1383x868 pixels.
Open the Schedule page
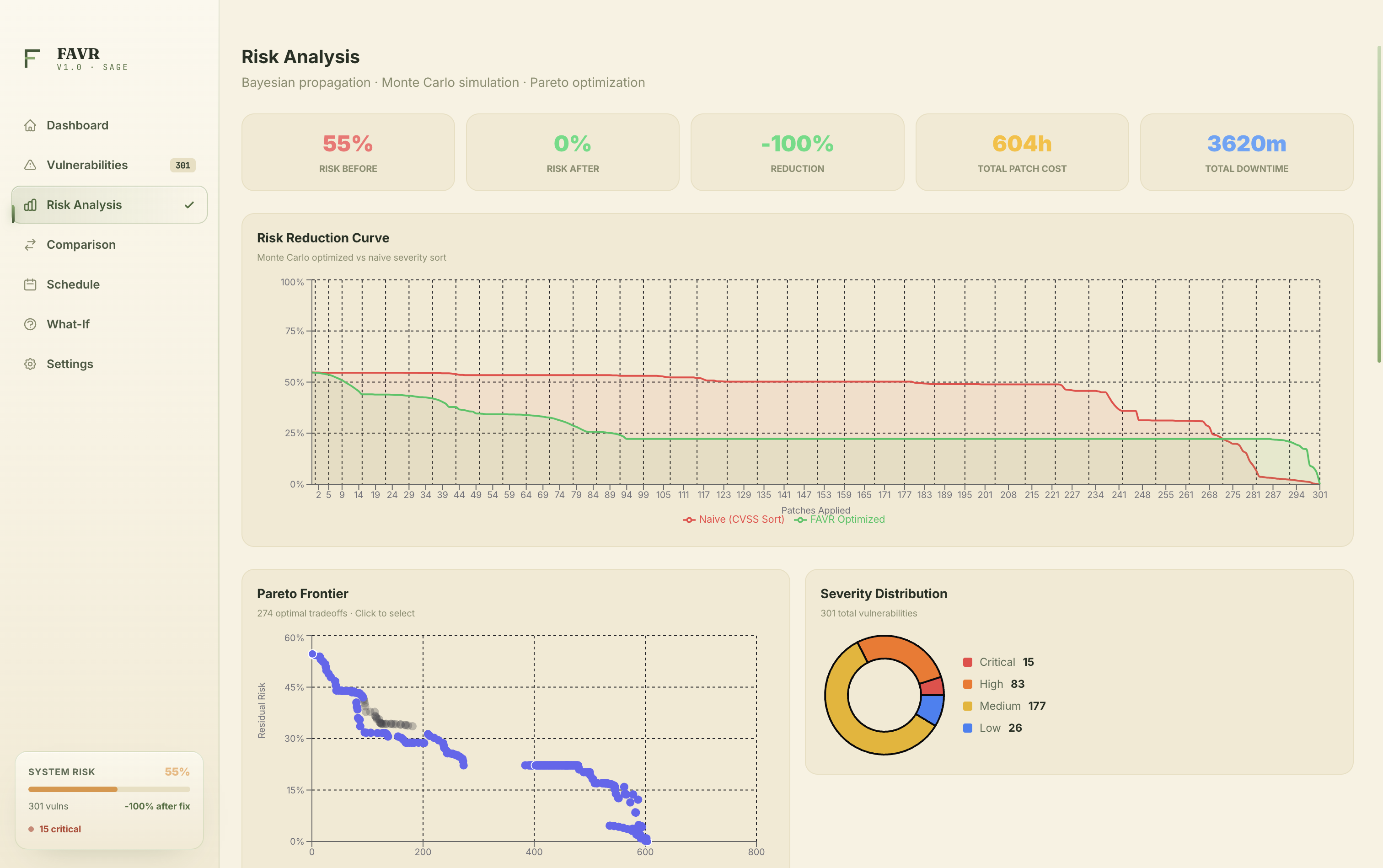click(73, 285)
